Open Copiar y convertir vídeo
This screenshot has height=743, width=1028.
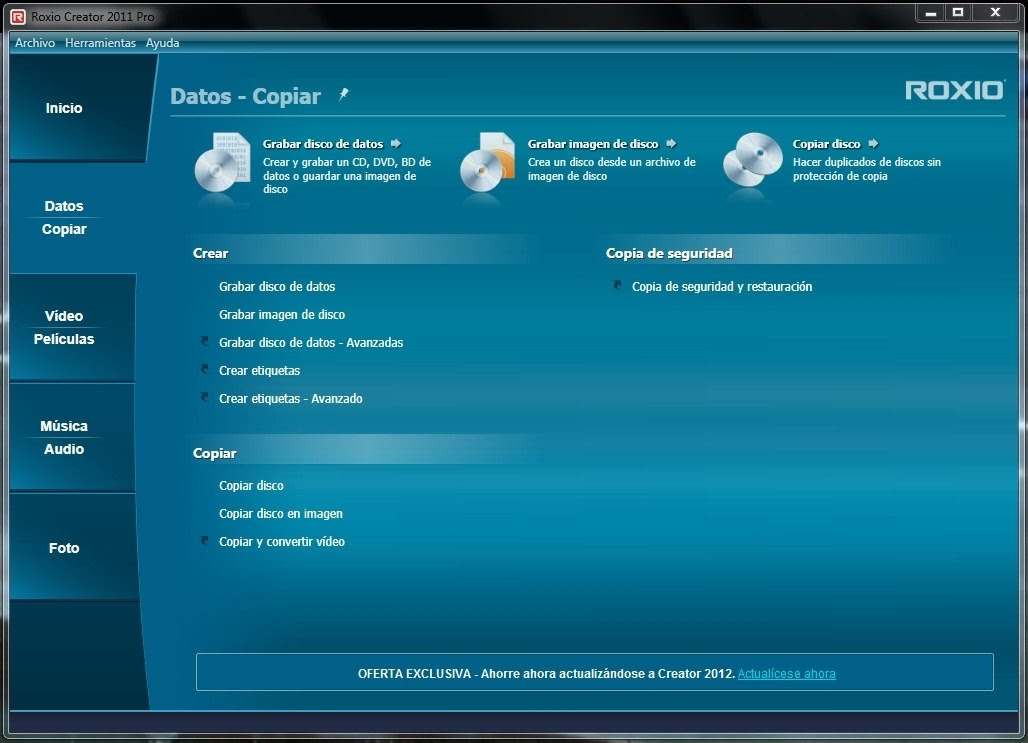[281, 542]
